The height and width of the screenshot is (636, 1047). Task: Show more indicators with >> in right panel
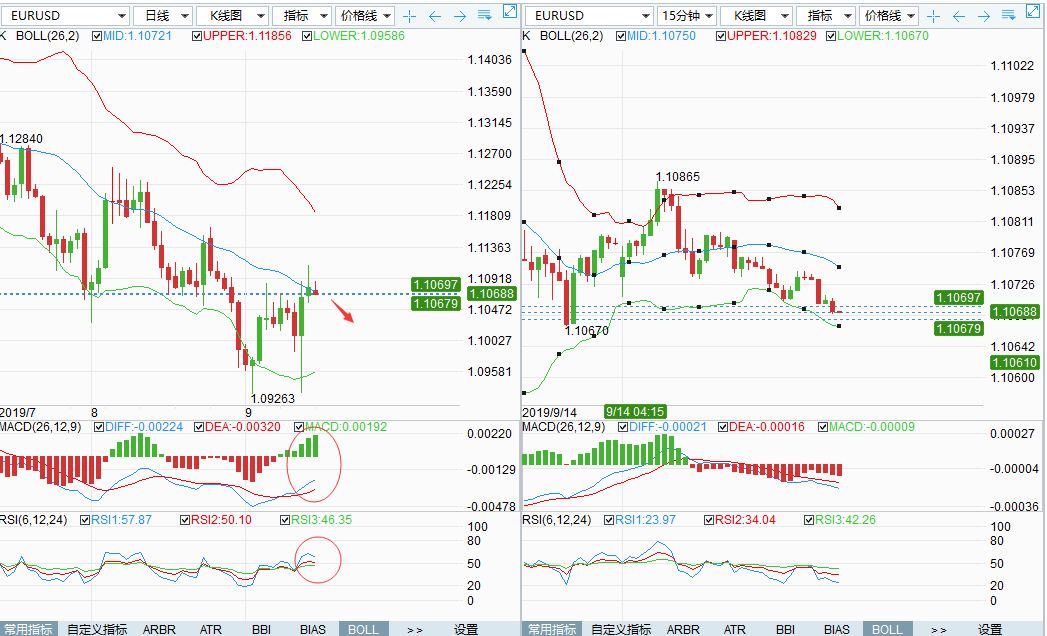point(938,629)
